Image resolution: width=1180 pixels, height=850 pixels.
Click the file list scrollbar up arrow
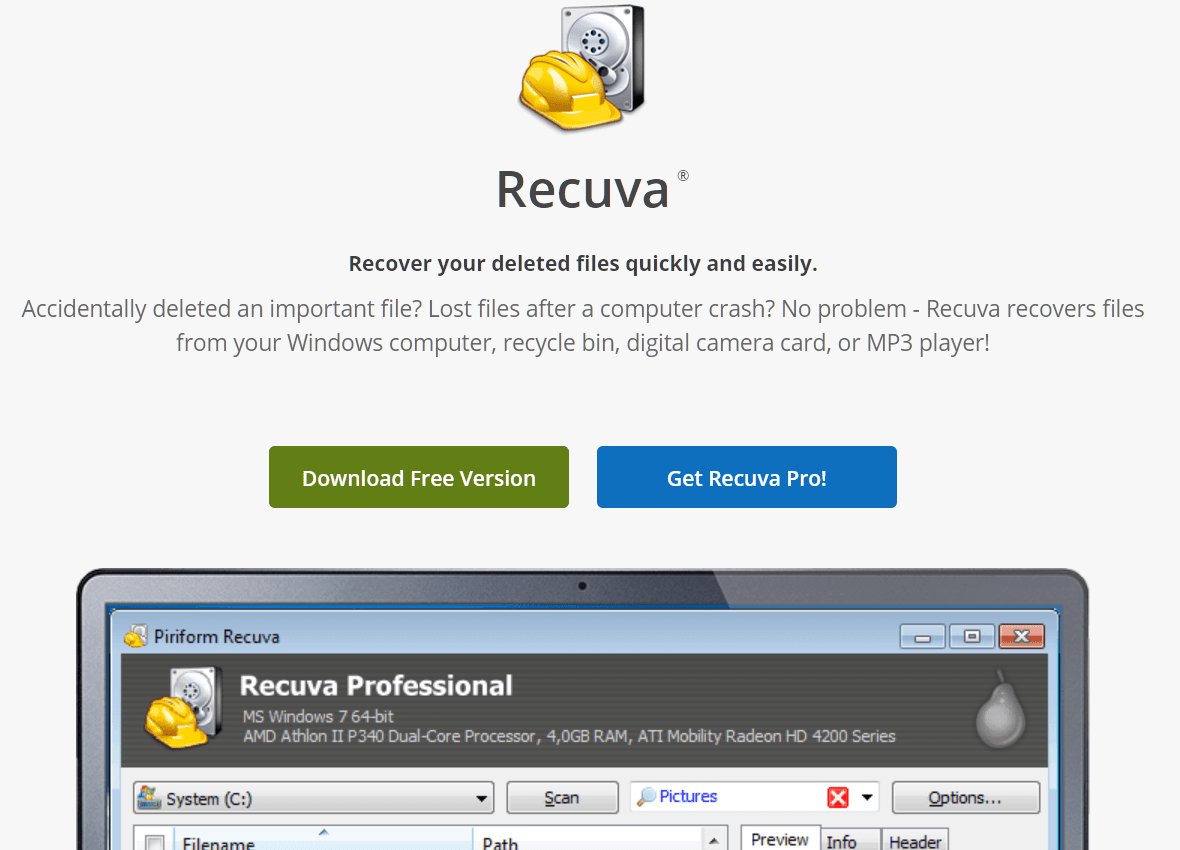pos(714,839)
